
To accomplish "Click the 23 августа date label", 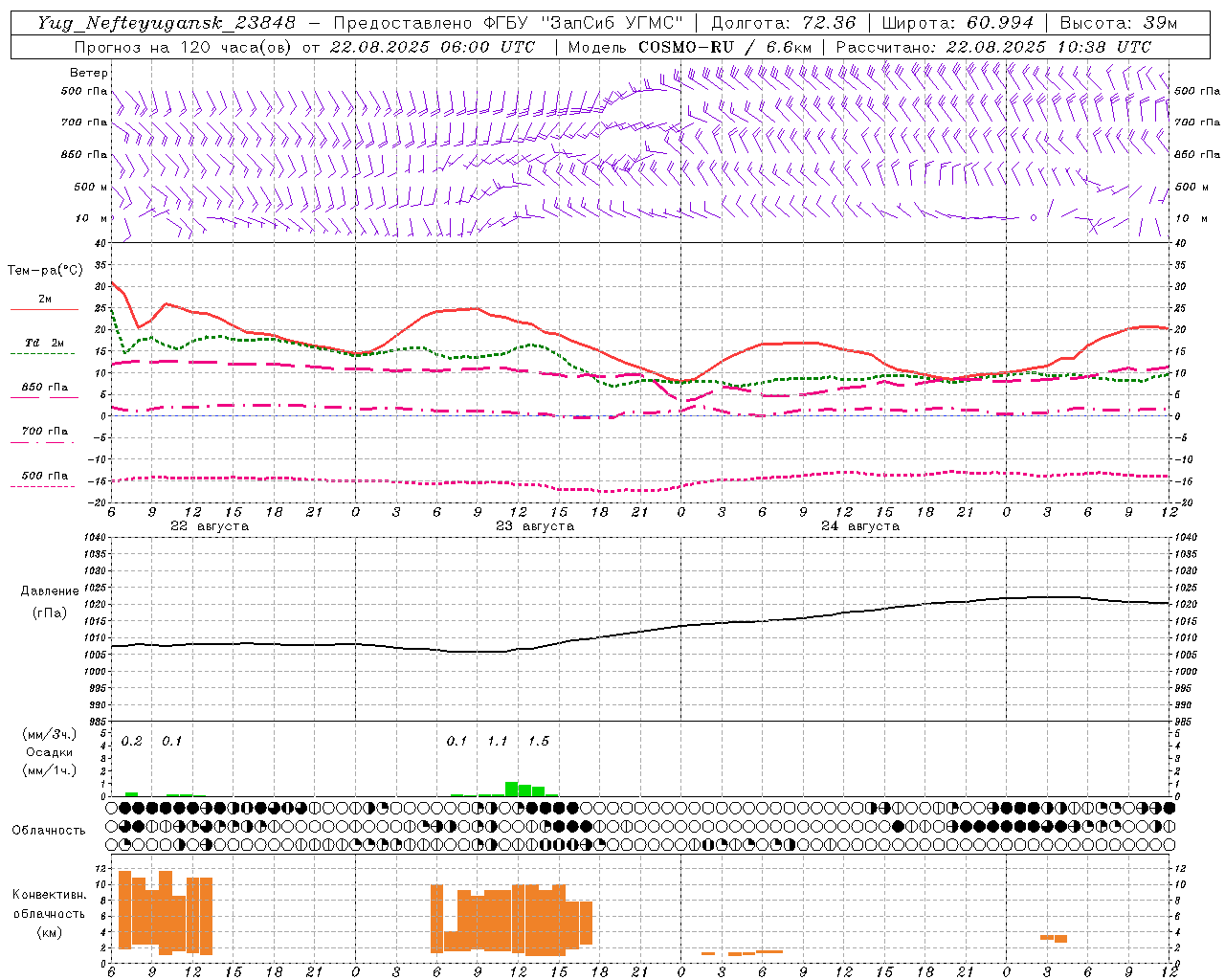I will 535,526.
